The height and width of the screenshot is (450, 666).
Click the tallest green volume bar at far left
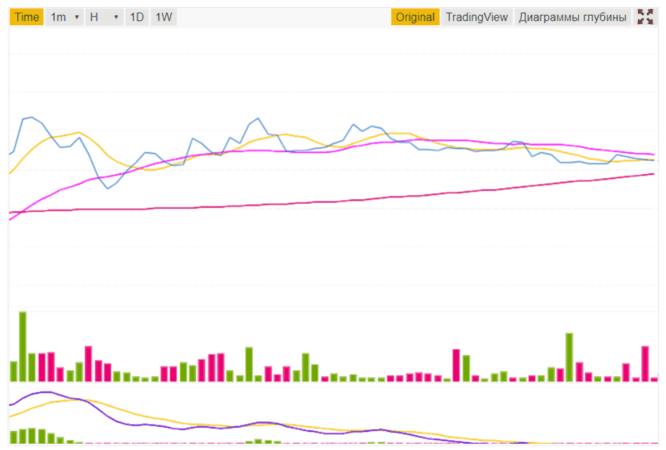(x=22, y=345)
